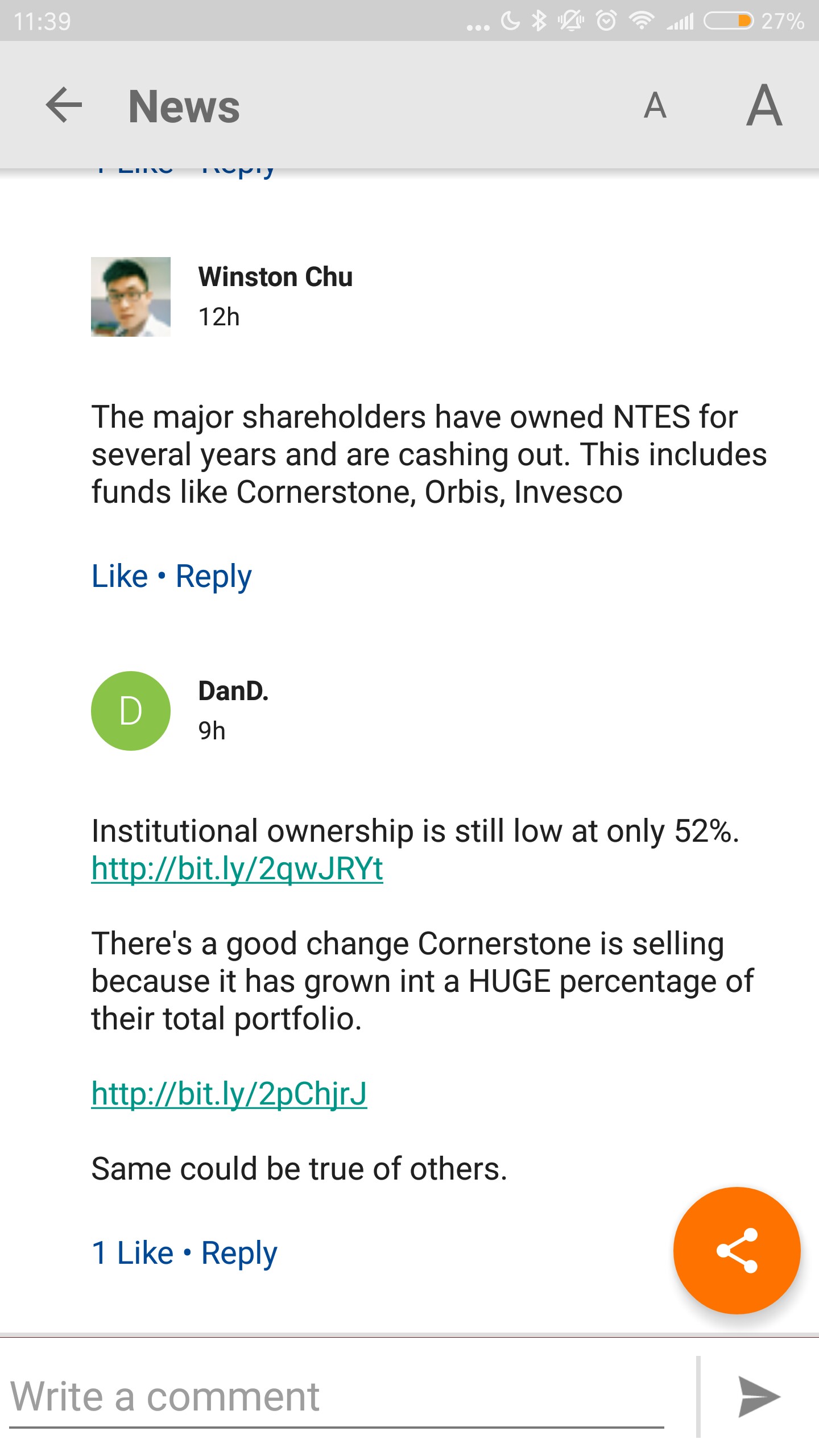Tap the alarm clock status icon
Viewport: 819px width, 1456px height.
click(x=606, y=21)
